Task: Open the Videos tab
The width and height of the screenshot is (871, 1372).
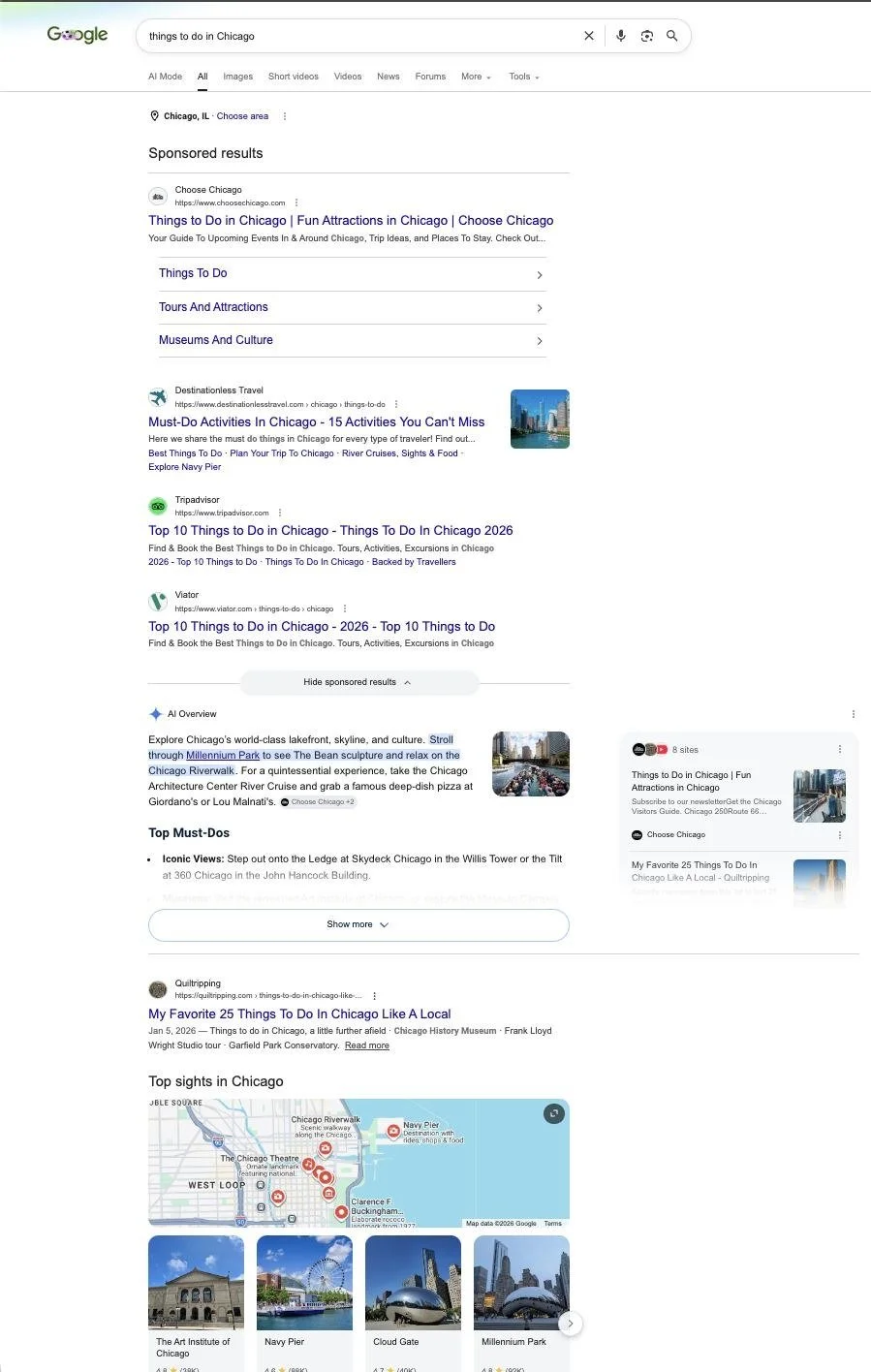Action: pos(348,77)
